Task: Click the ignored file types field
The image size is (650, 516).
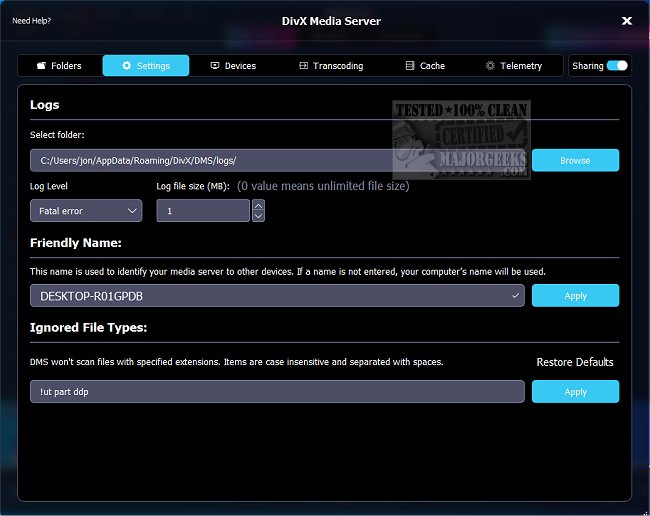Action: pos(277,391)
